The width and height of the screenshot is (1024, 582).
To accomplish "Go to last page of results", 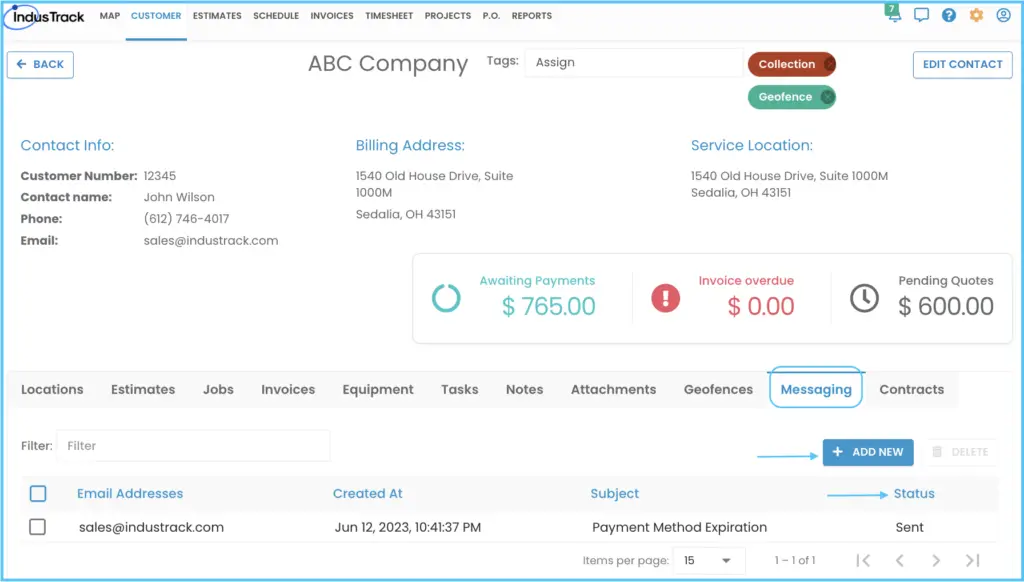I will (972, 560).
